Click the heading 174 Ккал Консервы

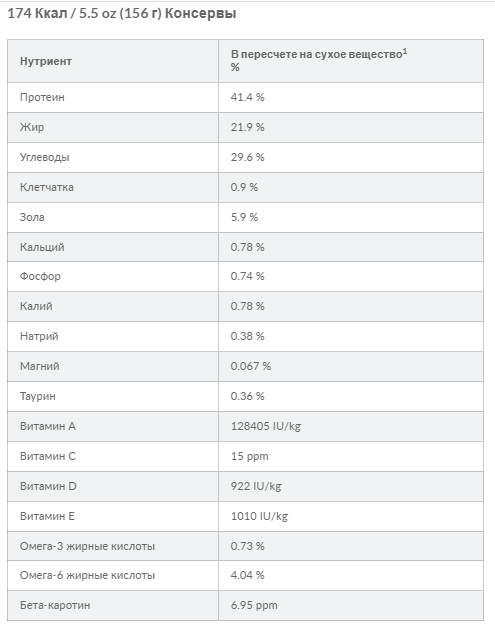(x=122, y=14)
